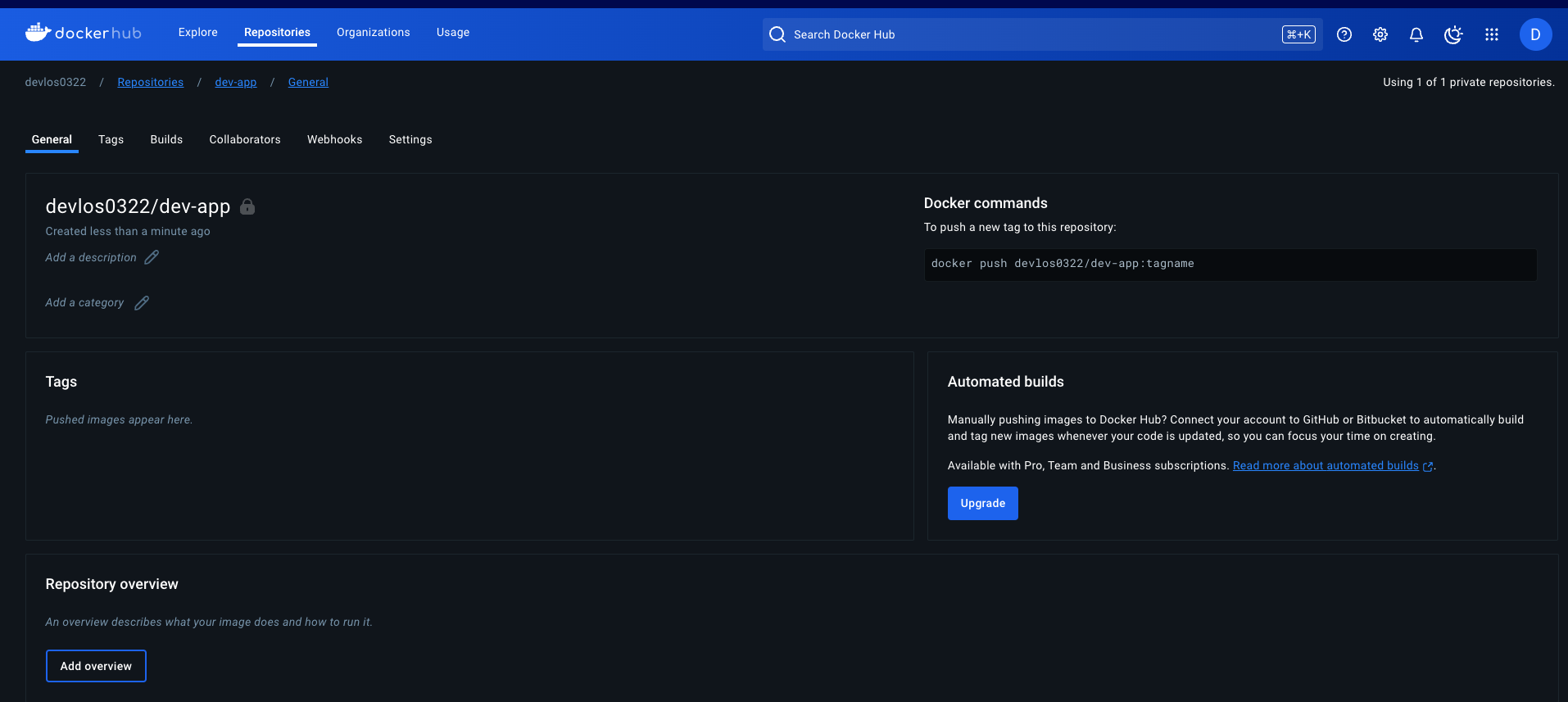Click the docker push command box
Image resolution: width=1568 pixels, height=702 pixels.
(x=1230, y=265)
